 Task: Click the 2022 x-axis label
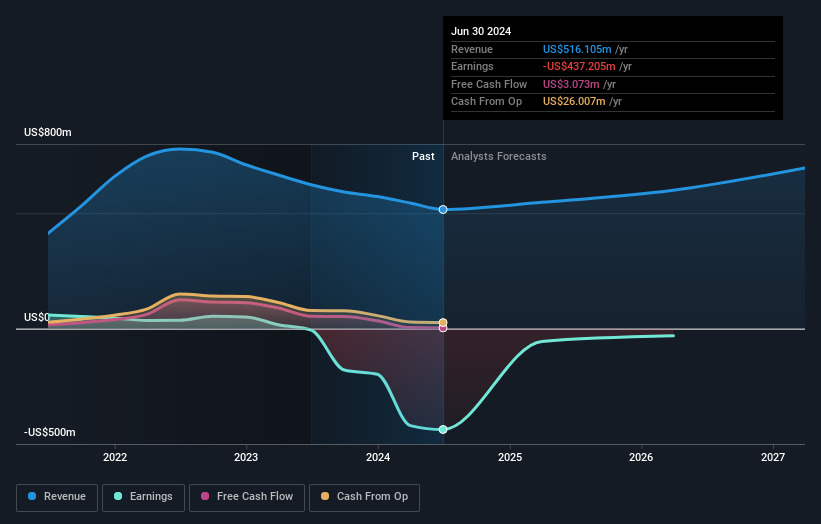tap(115, 457)
